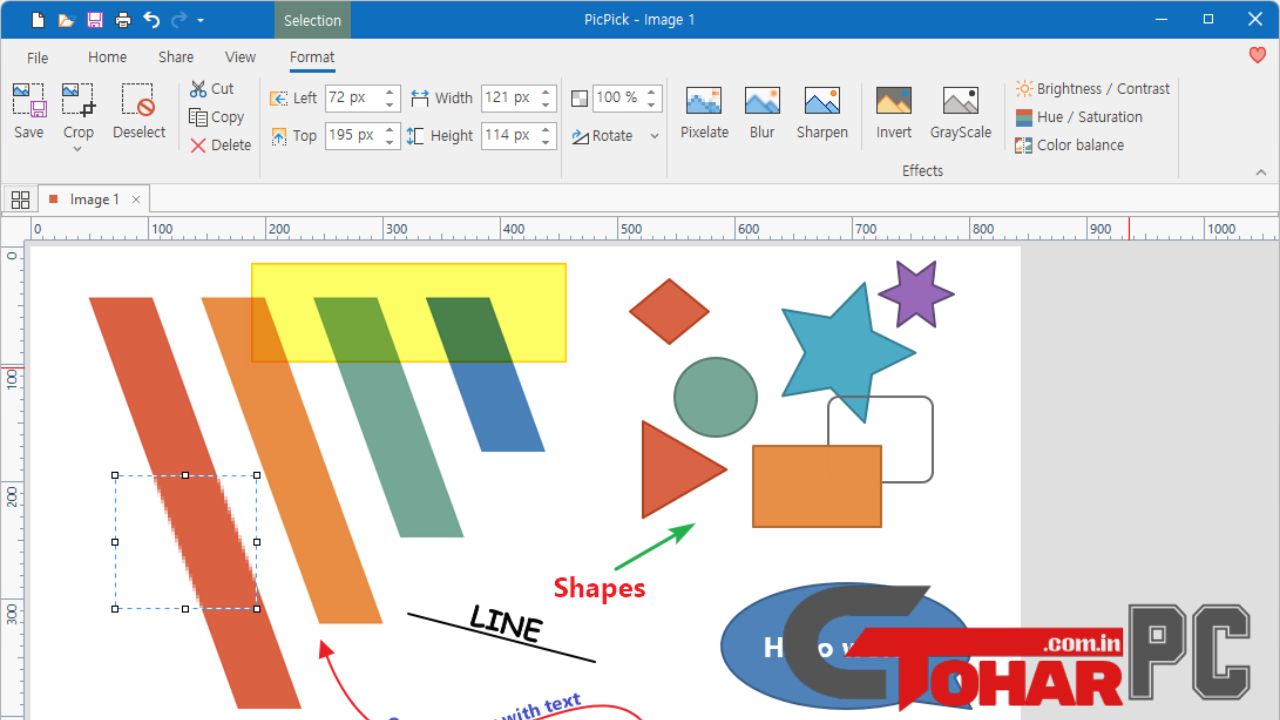Screen dimensions: 1280x720
Task: Click the Print icon in title bar
Action: click(123, 20)
